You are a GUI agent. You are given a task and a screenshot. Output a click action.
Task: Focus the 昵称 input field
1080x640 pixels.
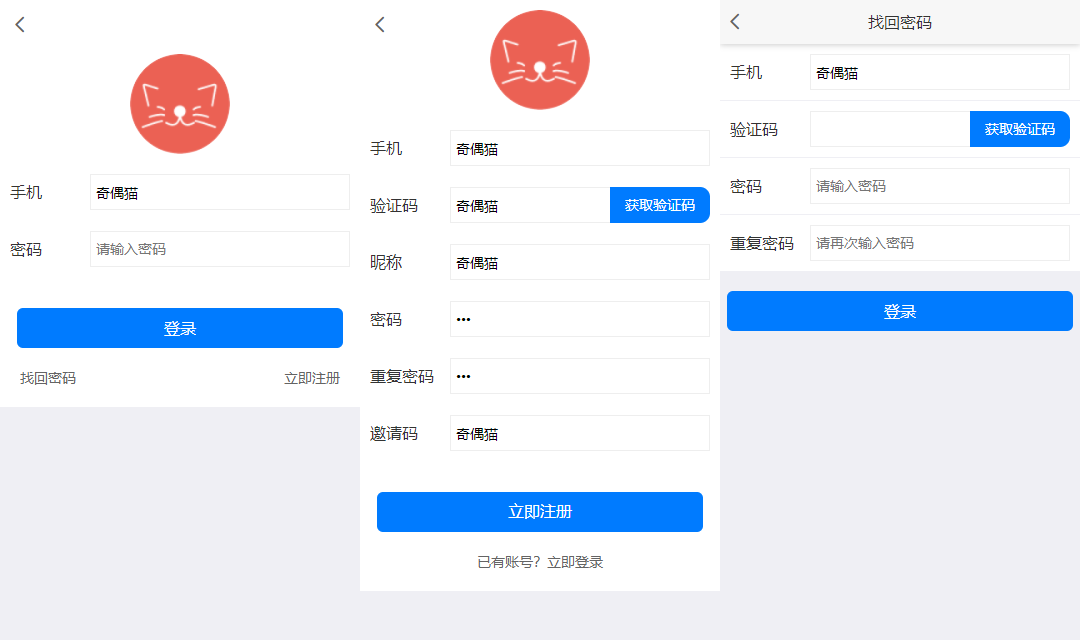[580, 262]
